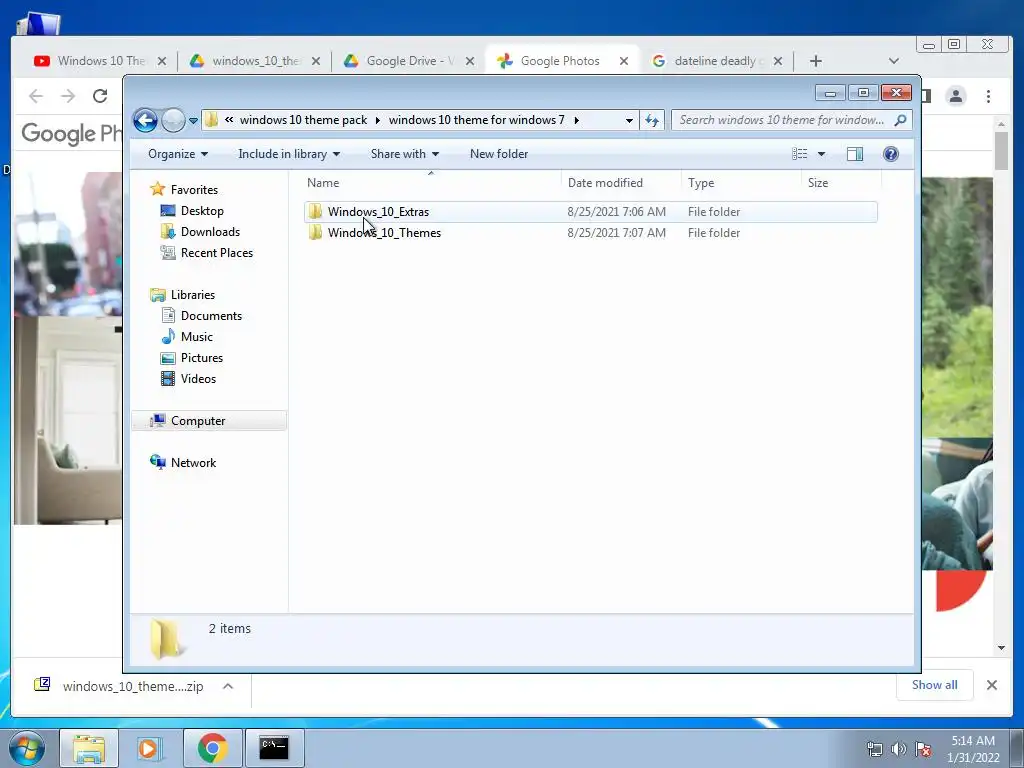The image size is (1024, 768).
Task: Sort by Name column header
Action: [x=431, y=183]
